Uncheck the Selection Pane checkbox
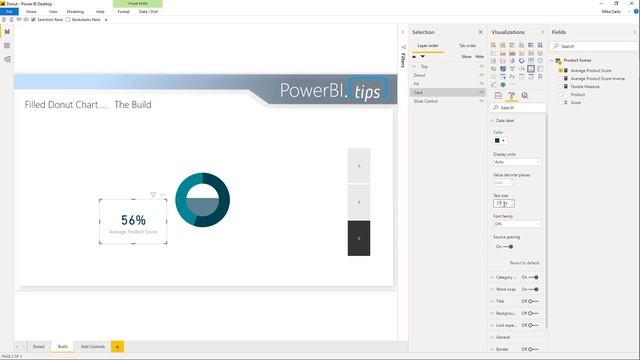The height and width of the screenshot is (360, 640). [x=33, y=19]
